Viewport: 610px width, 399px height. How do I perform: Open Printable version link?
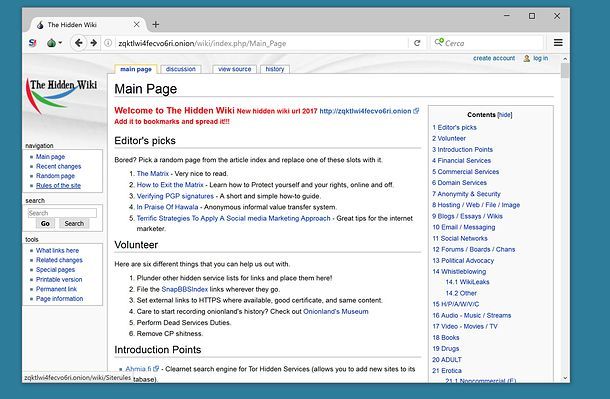[59, 280]
